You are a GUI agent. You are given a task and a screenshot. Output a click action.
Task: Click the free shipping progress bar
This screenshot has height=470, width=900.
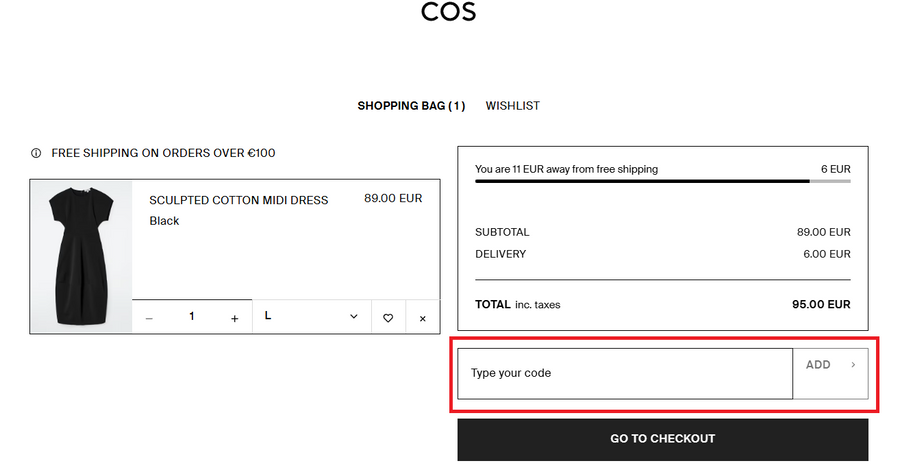click(x=662, y=181)
